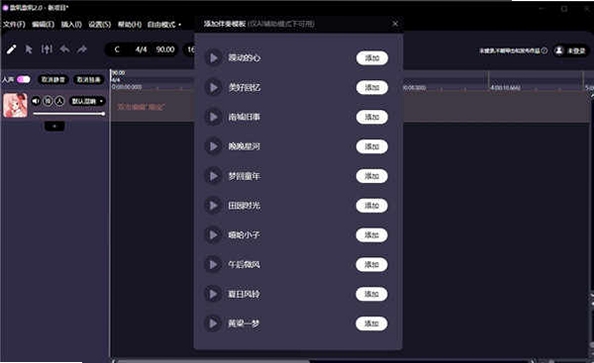Viewport: 594px width, 363px height.
Task: Solo the singer track with 独 icon
Action: pos(48,101)
